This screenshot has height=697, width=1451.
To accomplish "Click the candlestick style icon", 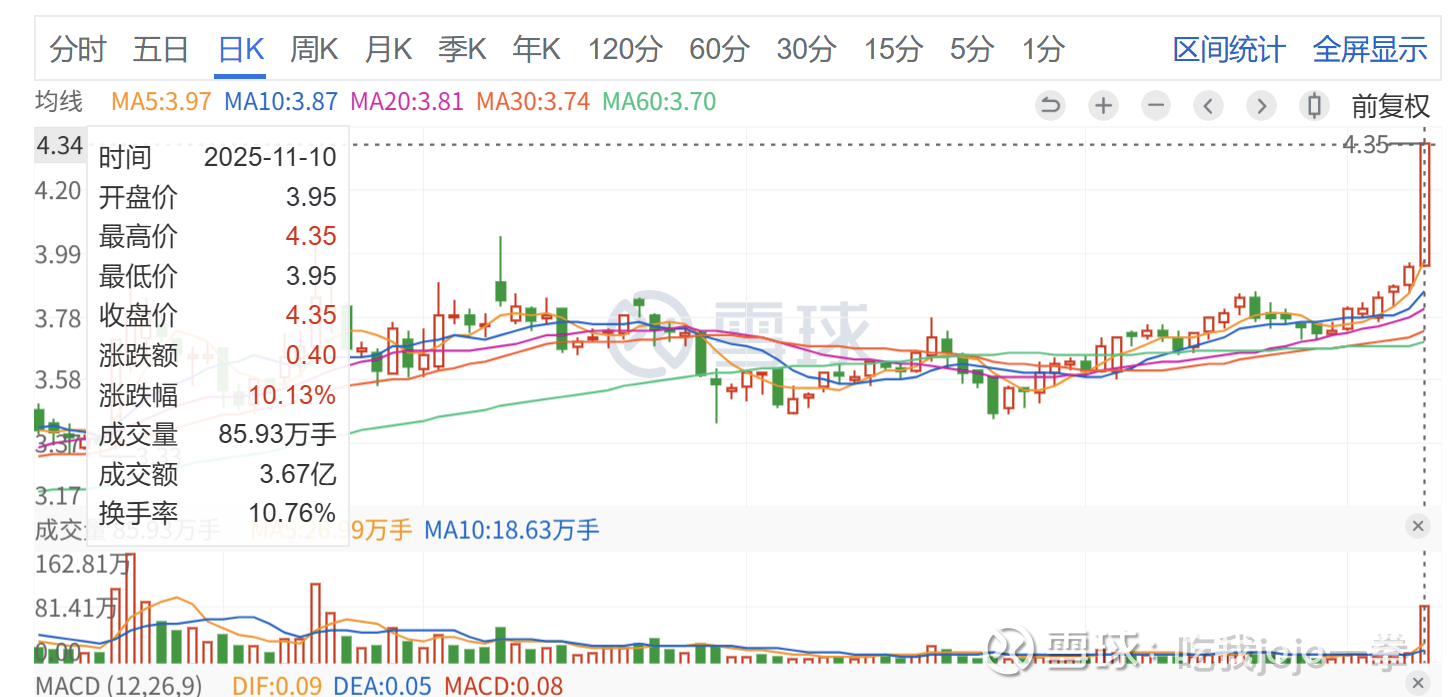I will [1315, 105].
